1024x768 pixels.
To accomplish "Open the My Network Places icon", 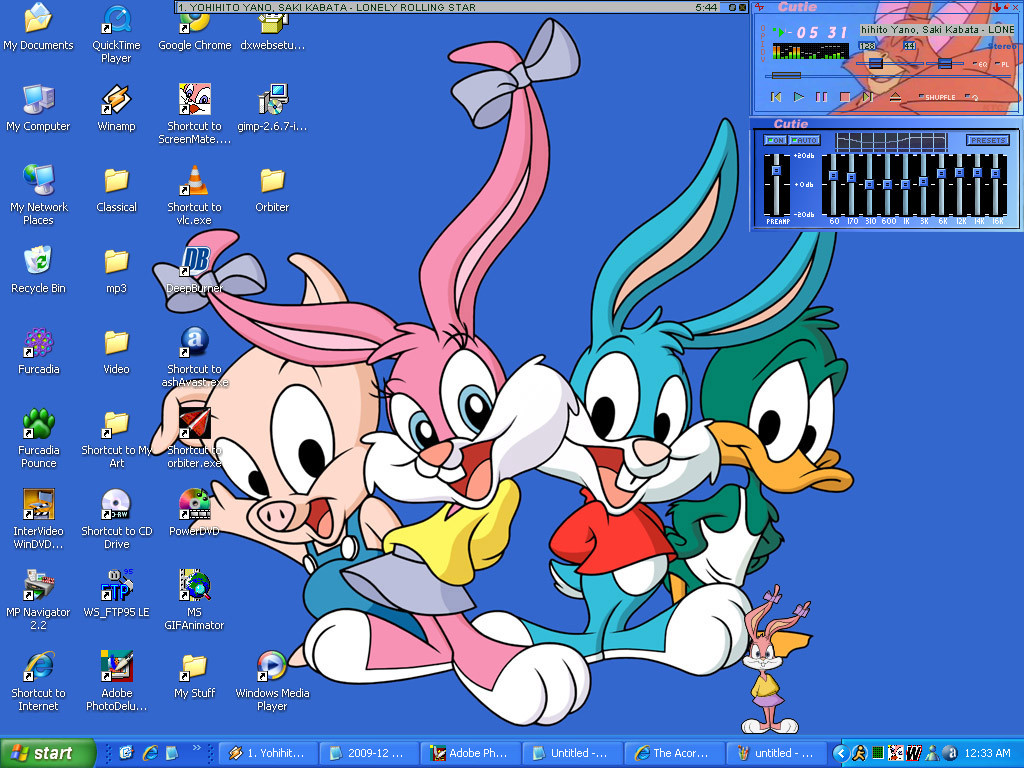I will tap(39, 196).
